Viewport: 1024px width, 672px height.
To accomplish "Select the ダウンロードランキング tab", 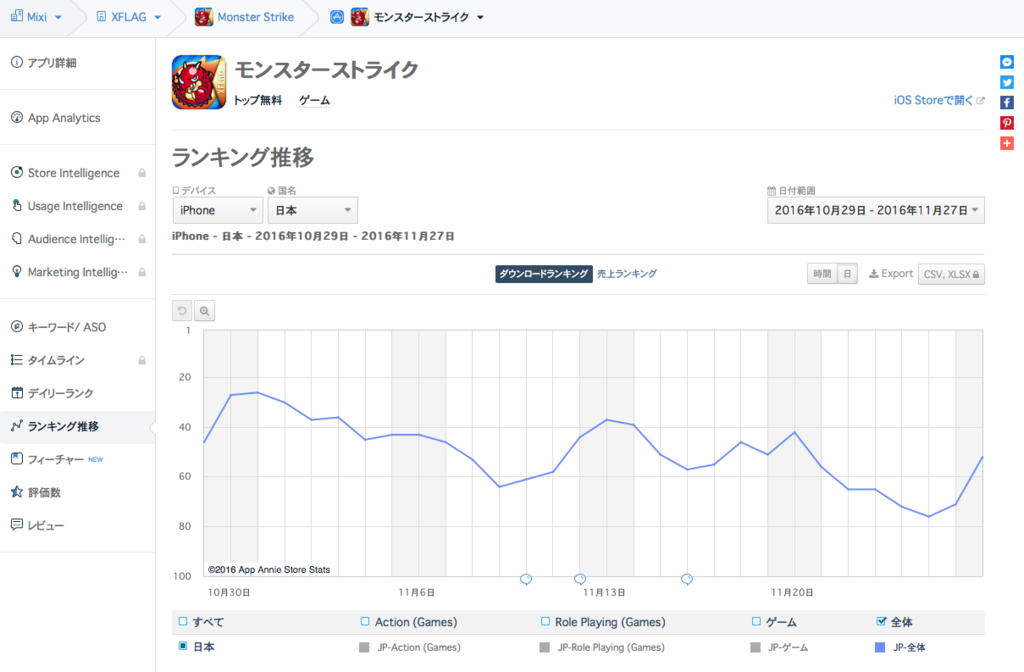I will (x=543, y=274).
